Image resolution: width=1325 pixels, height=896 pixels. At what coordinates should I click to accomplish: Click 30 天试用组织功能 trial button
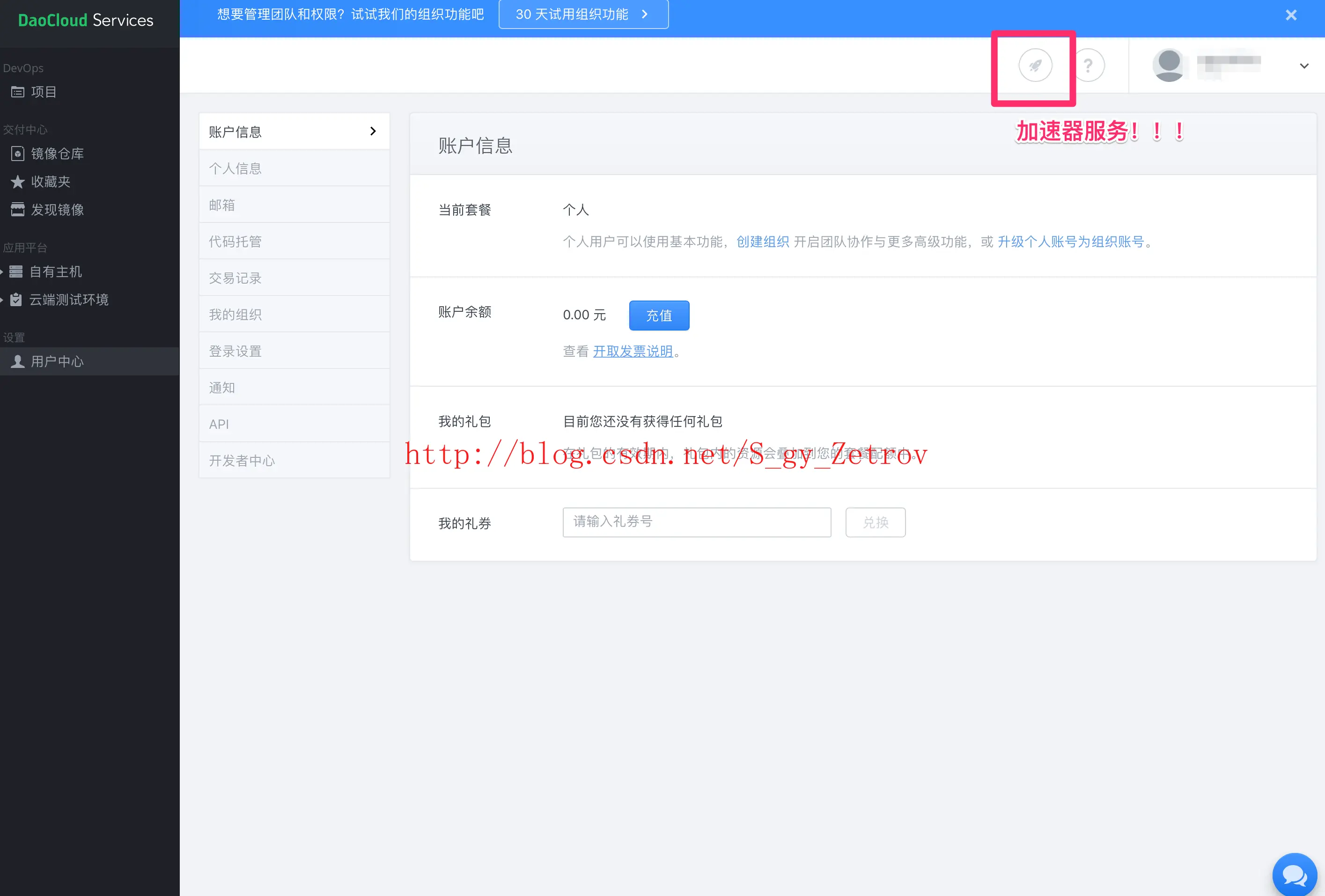(x=583, y=14)
